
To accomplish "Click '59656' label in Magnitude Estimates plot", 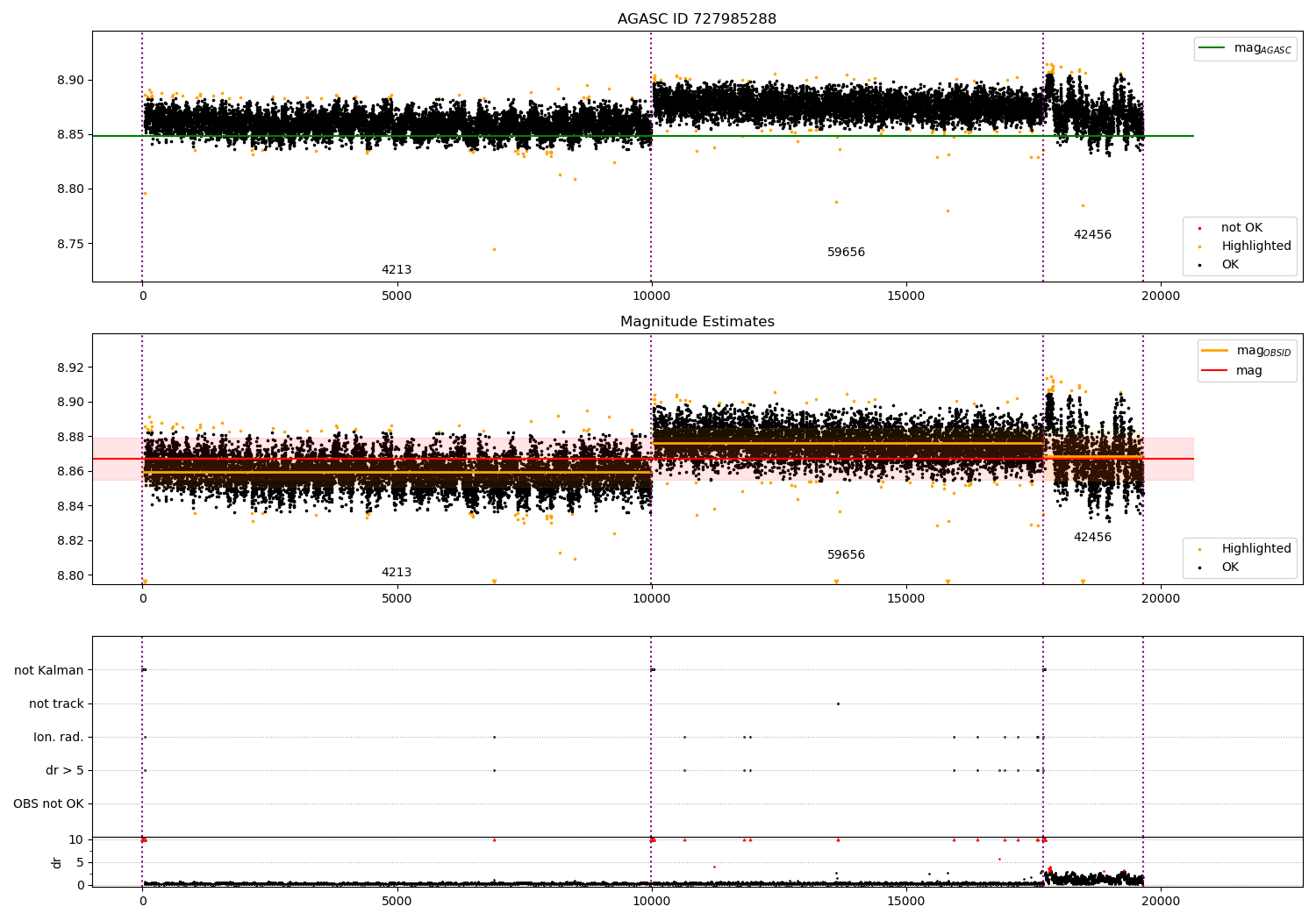I will click(x=846, y=555).
